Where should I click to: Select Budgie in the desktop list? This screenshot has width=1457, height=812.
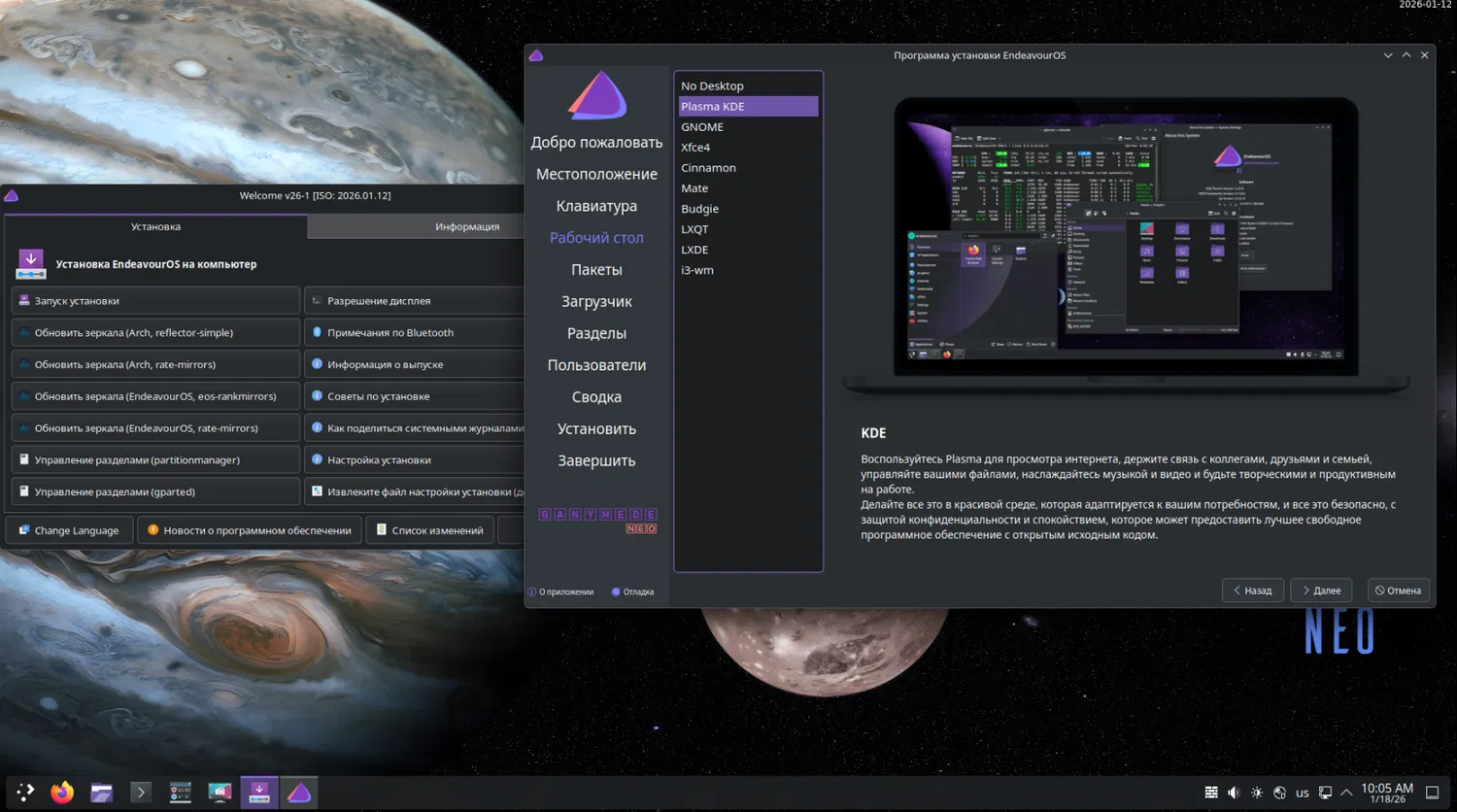pyautogui.click(x=749, y=208)
